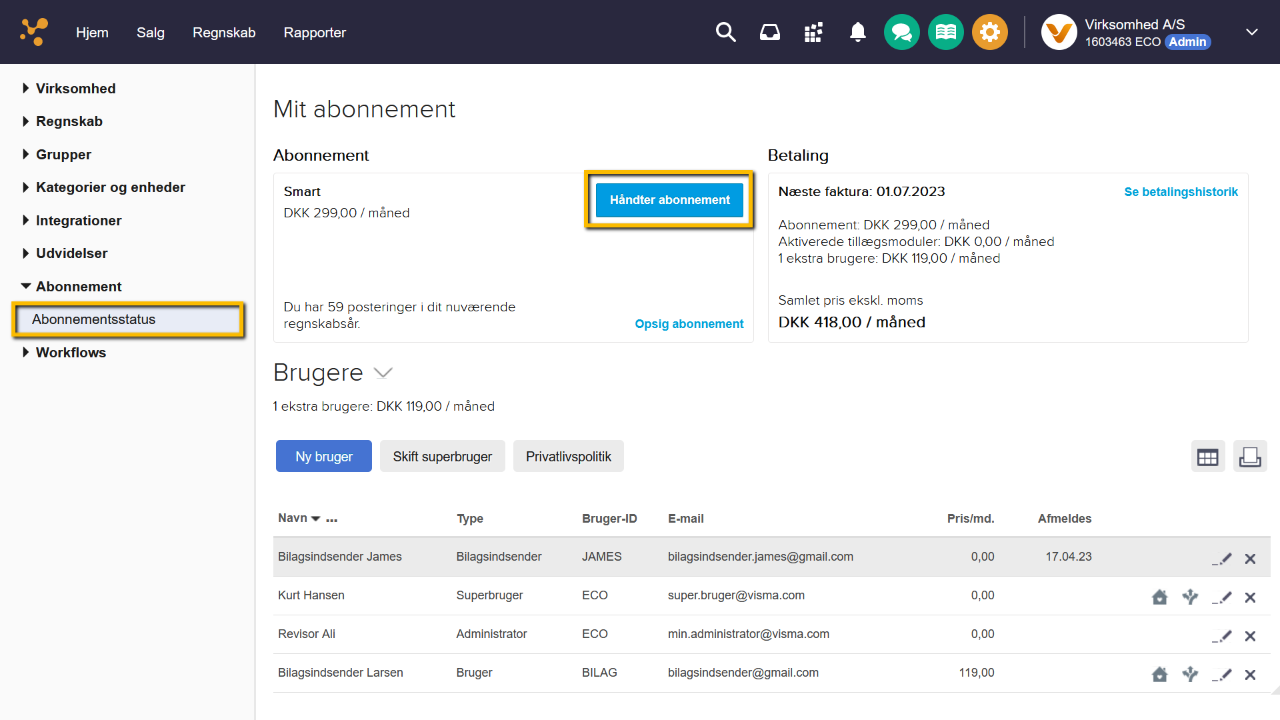Open the Regnskab top menu
This screenshot has height=720, width=1280.
pos(224,32)
